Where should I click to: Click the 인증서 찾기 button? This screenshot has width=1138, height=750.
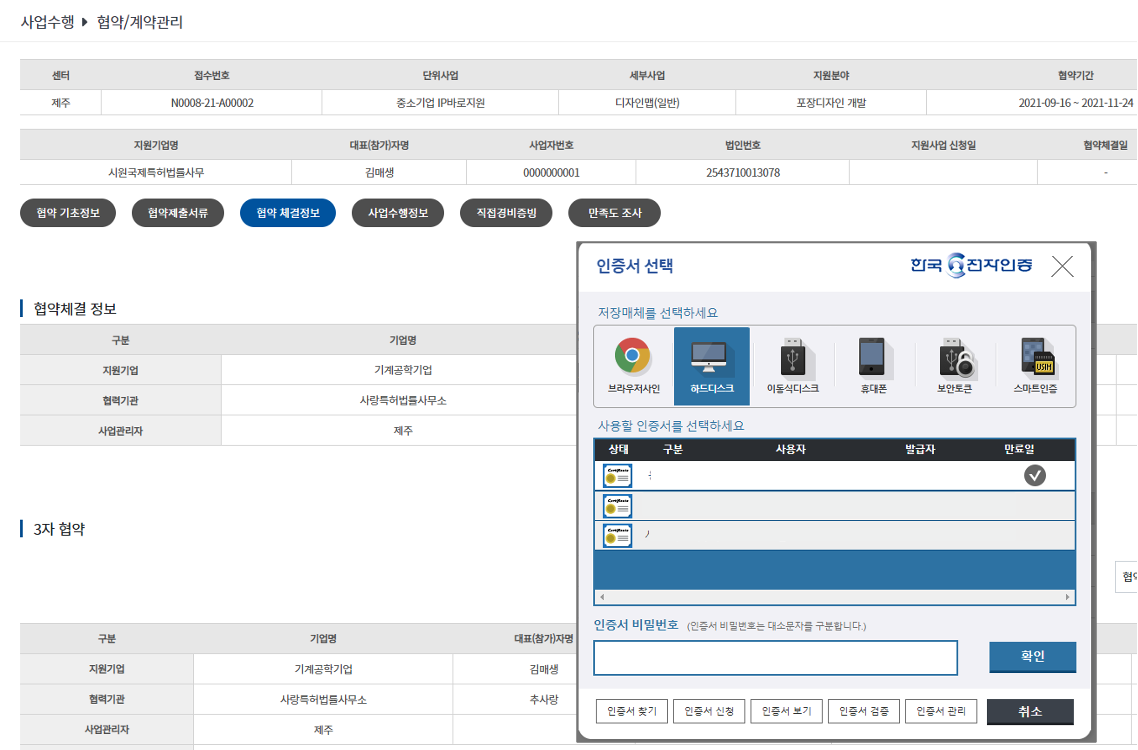(631, 711)
